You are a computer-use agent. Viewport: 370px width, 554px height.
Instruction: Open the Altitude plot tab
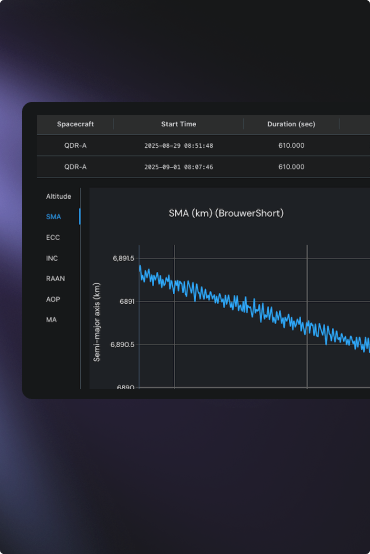click(58, 196)
